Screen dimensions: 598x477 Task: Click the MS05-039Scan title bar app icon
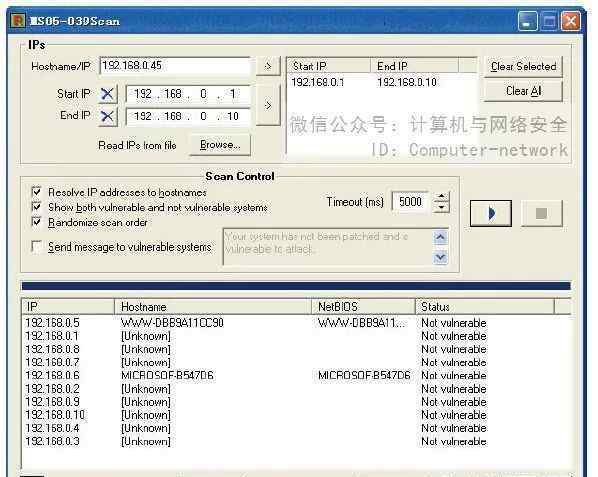tap(18, 21)
